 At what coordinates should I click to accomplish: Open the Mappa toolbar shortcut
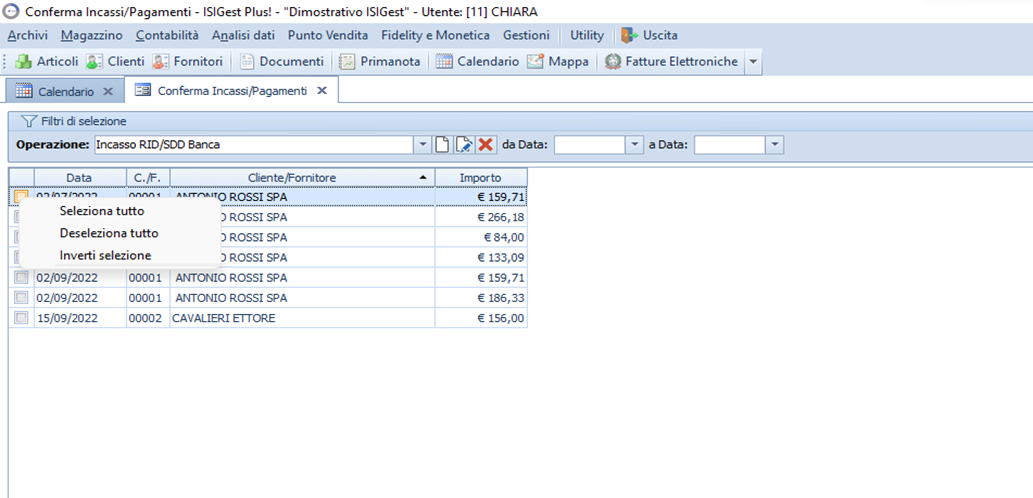pos(561,62)
